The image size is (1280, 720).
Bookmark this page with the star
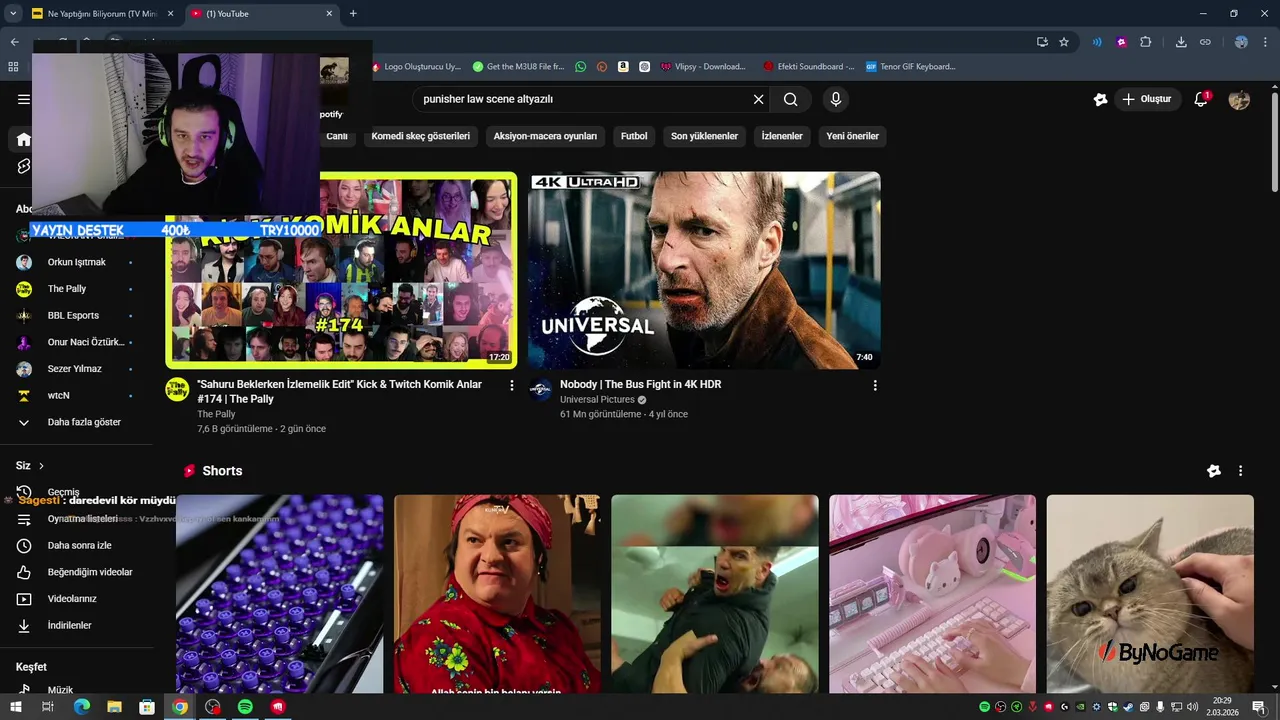[x=1064, y=42]
